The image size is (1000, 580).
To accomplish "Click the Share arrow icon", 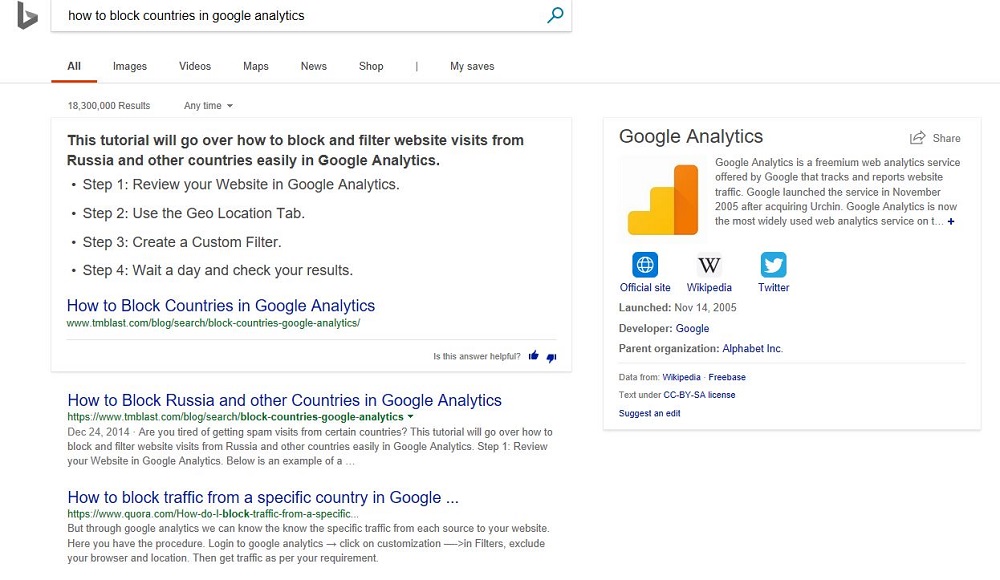I will point(917,138).
